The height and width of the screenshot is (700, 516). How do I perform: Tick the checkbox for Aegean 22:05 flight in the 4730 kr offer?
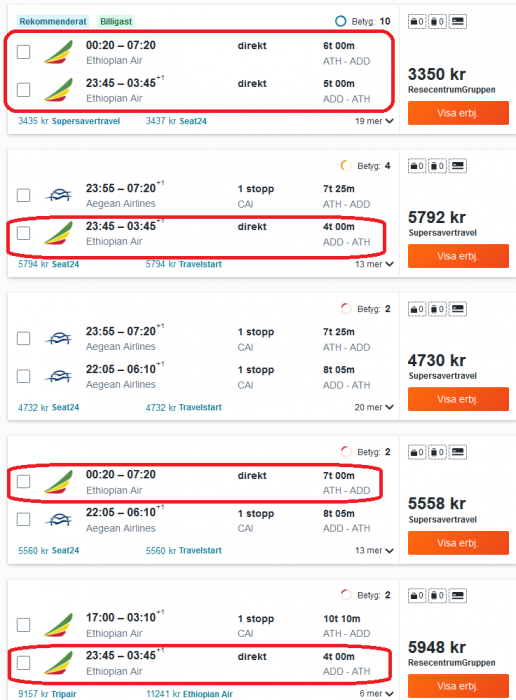point(23,376)
